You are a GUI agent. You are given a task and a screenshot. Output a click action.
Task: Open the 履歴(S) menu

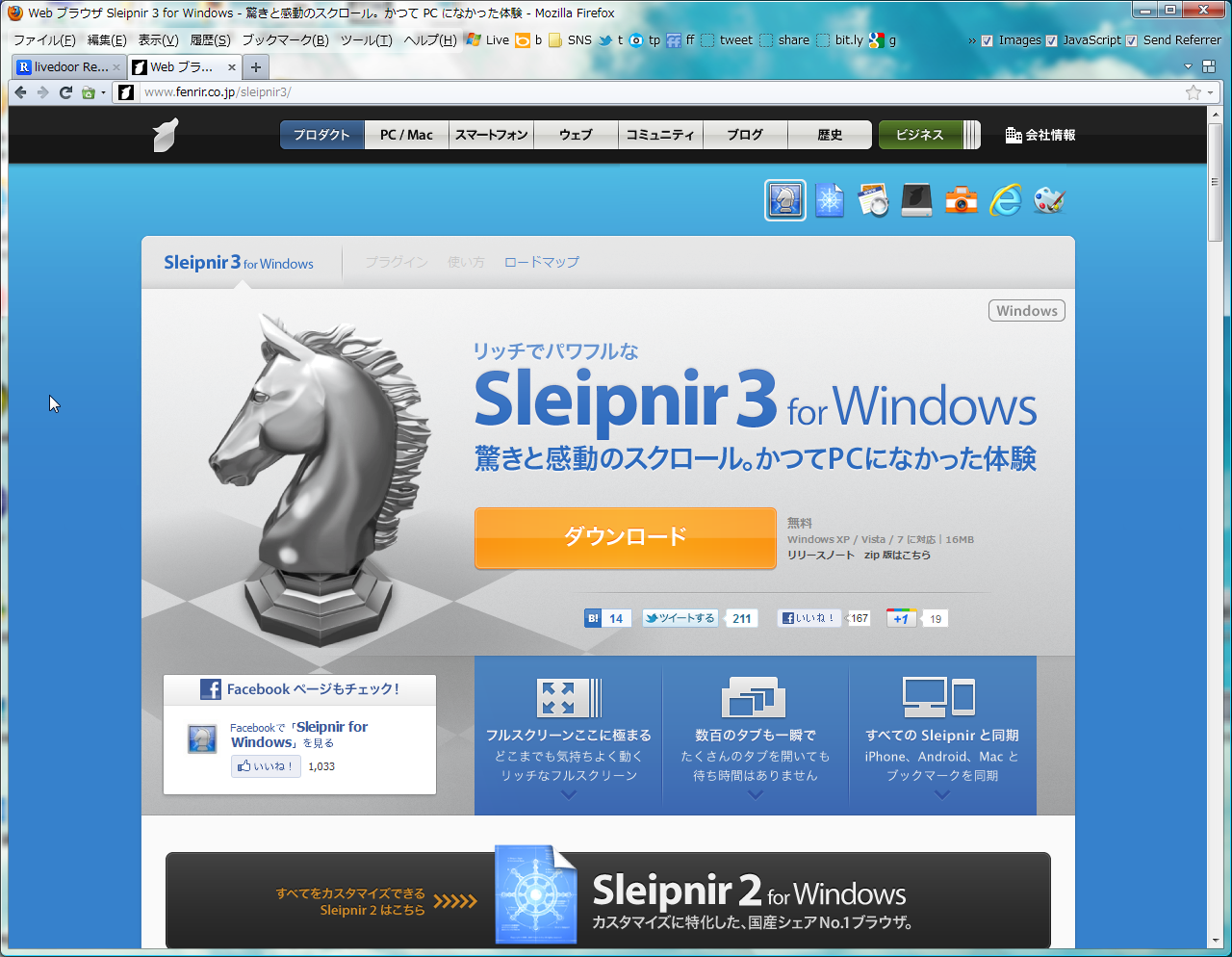210,40
